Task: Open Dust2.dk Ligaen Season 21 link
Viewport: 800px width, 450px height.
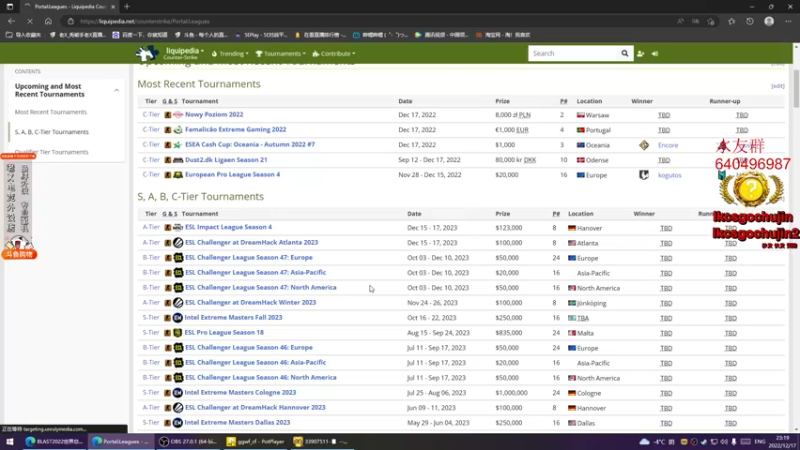Action: pos(226,160)
